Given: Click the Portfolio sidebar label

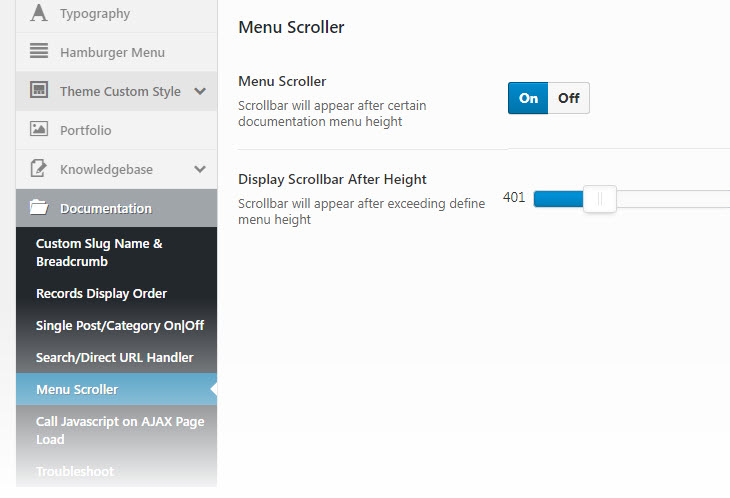Looking at the screenshot, I should [86, 130].
